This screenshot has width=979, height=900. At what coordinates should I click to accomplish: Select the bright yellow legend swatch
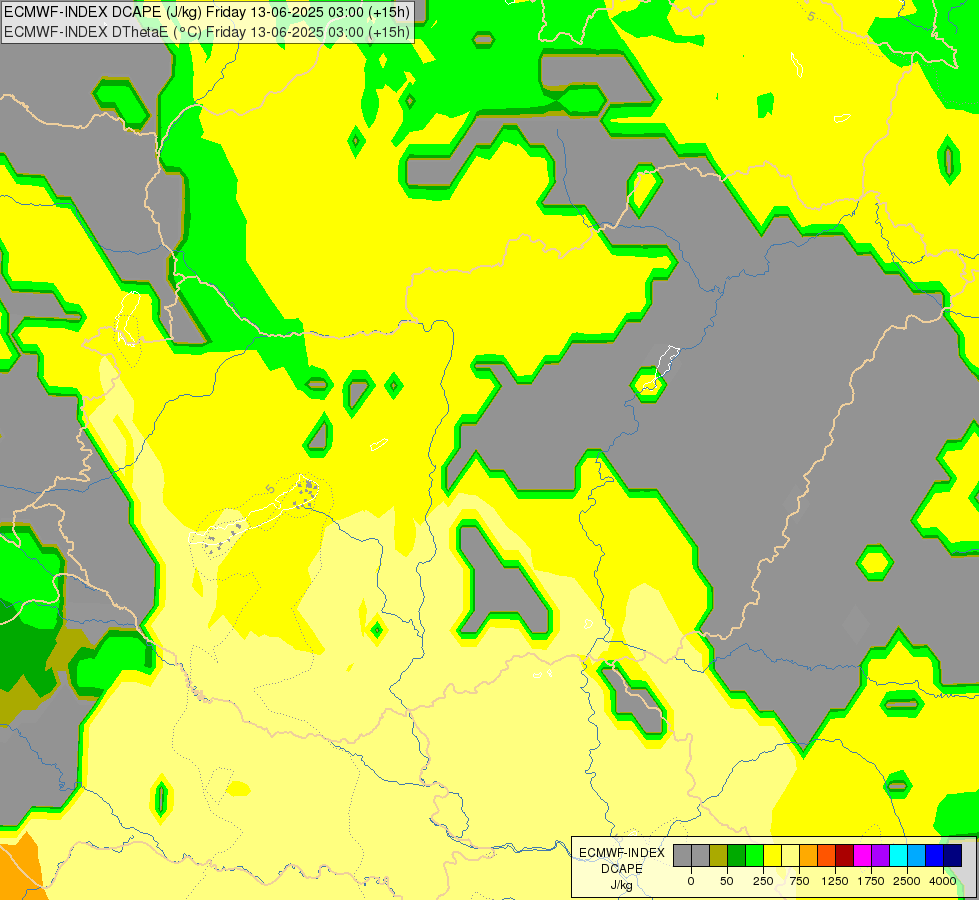tap(772, 855)
